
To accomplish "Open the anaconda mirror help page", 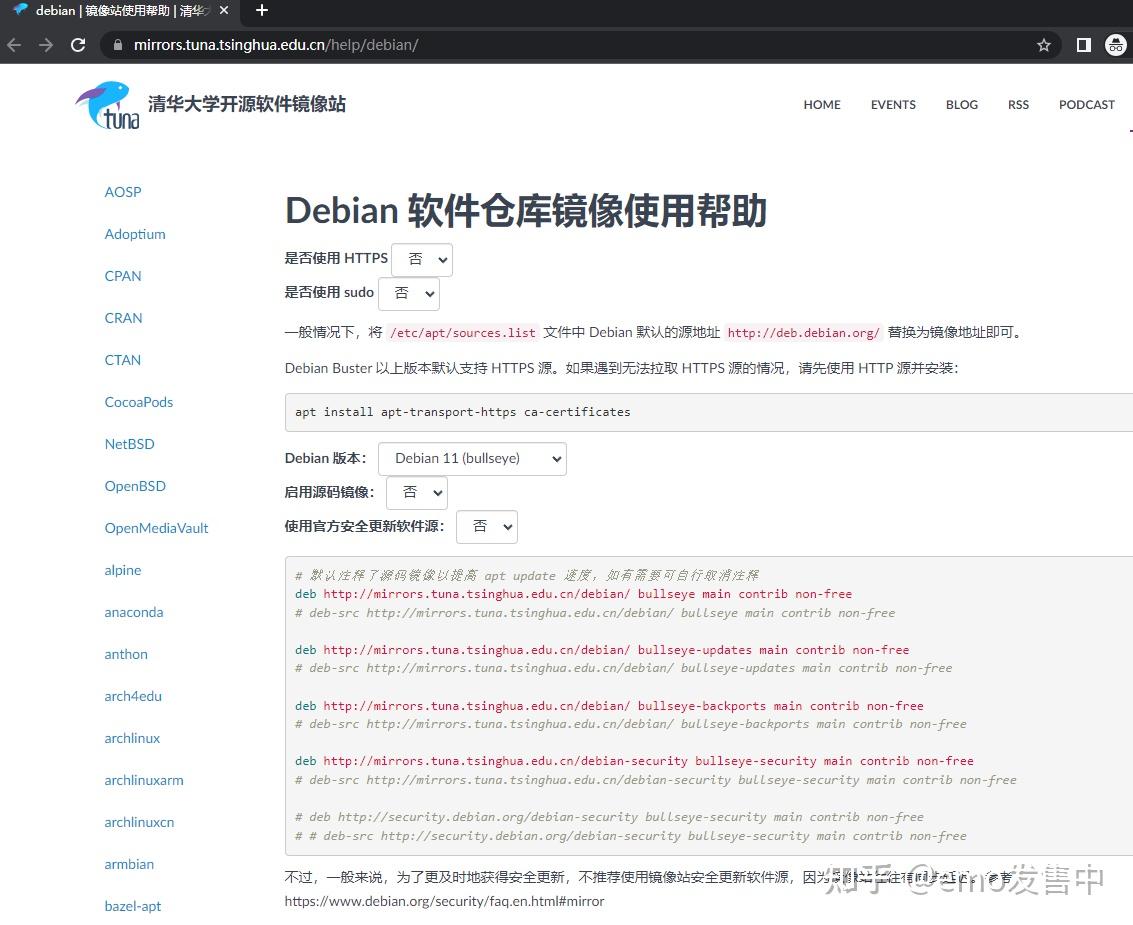I will point(133,612).
